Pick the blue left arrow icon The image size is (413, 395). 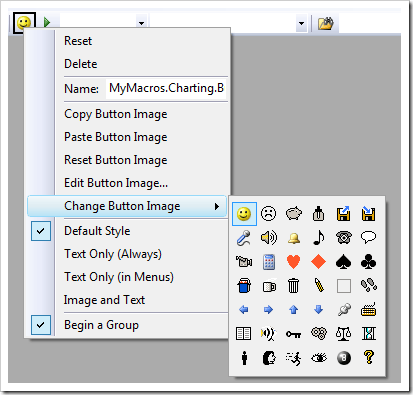click(244, 310)
